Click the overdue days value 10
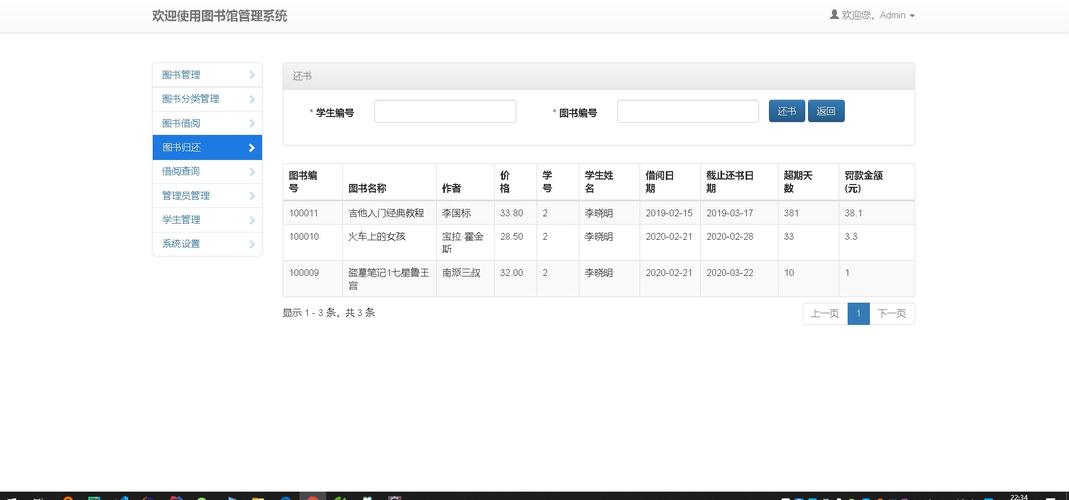The image size is (1069, 500). pyautogui.click(x=789, y=273)
